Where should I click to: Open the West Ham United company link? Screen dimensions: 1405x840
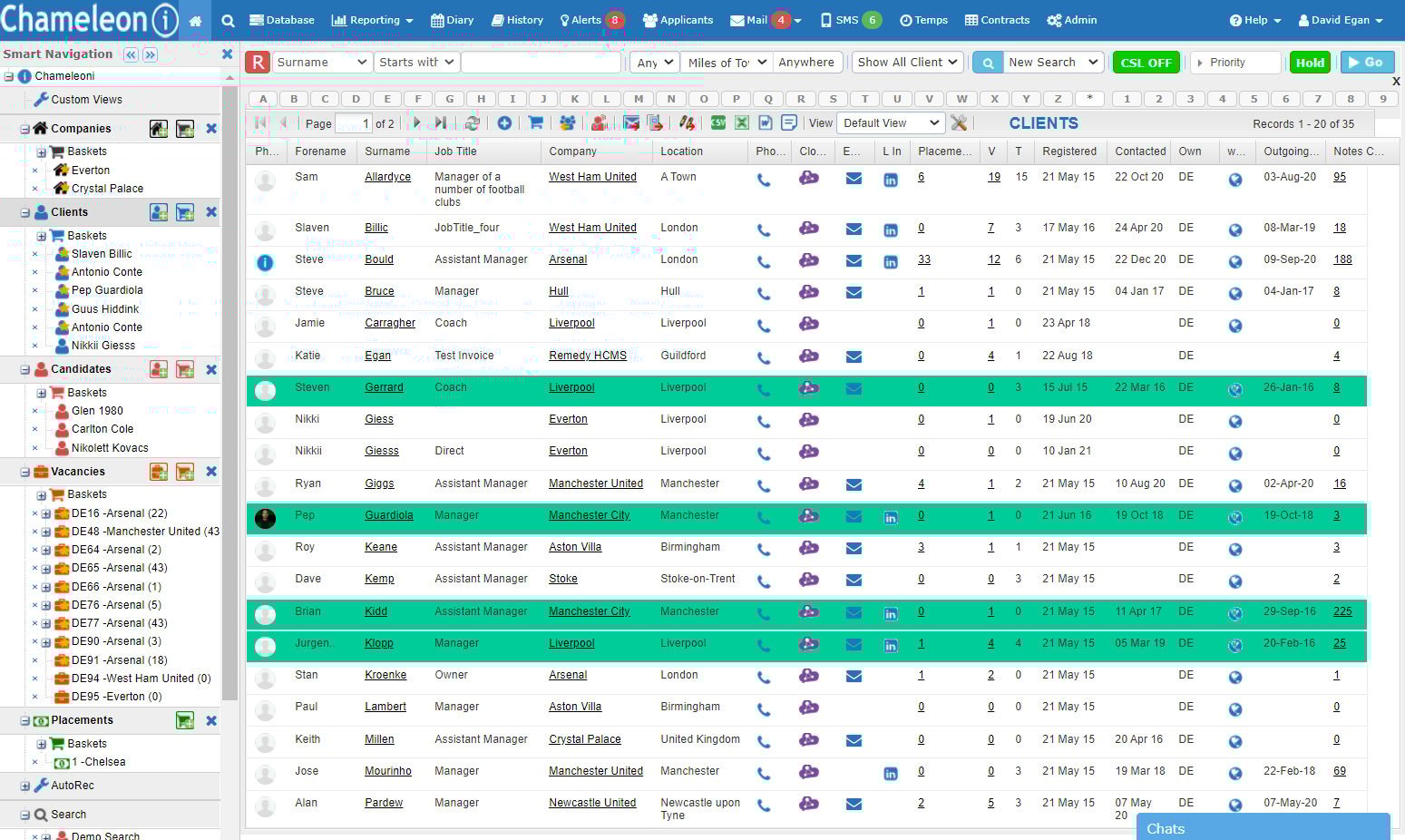pos(592,177)
